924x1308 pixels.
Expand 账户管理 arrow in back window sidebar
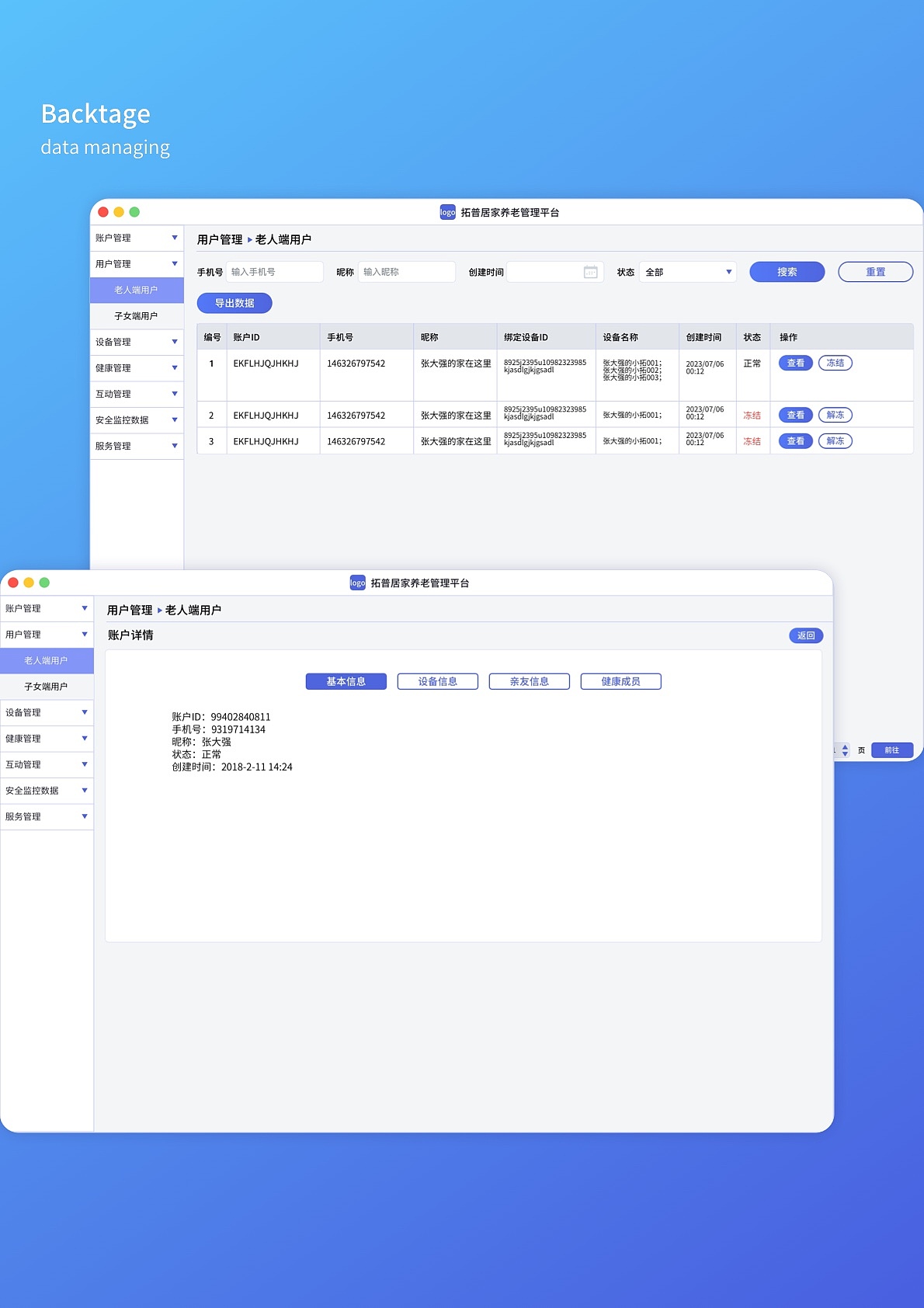(x=175, y=238)
